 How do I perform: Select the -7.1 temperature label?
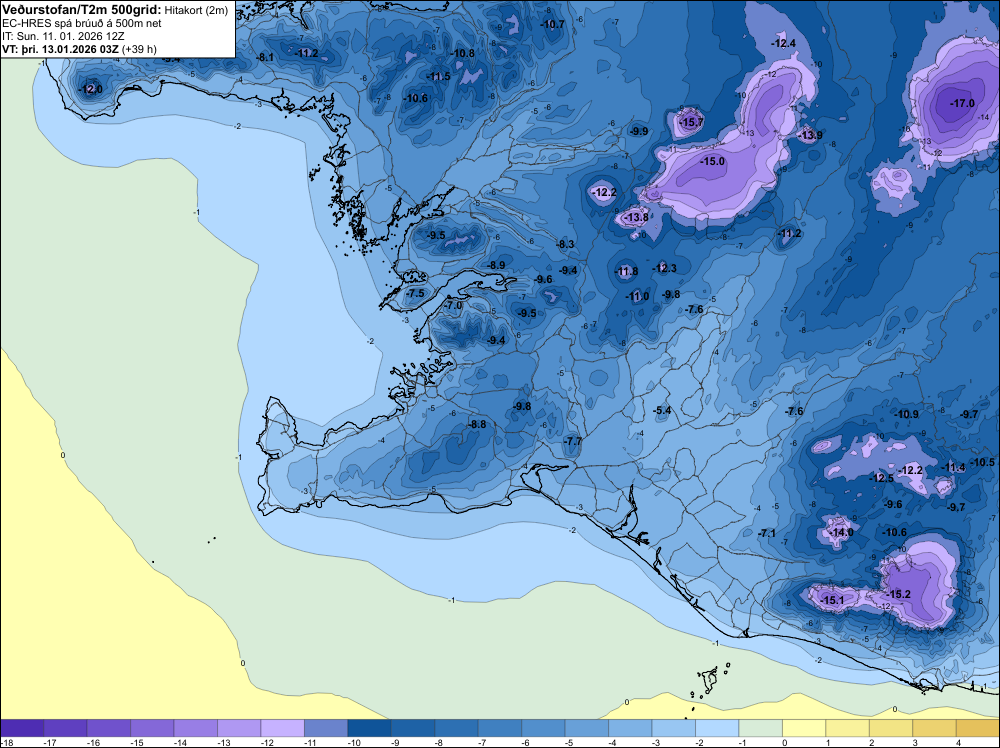click(767, 533)
